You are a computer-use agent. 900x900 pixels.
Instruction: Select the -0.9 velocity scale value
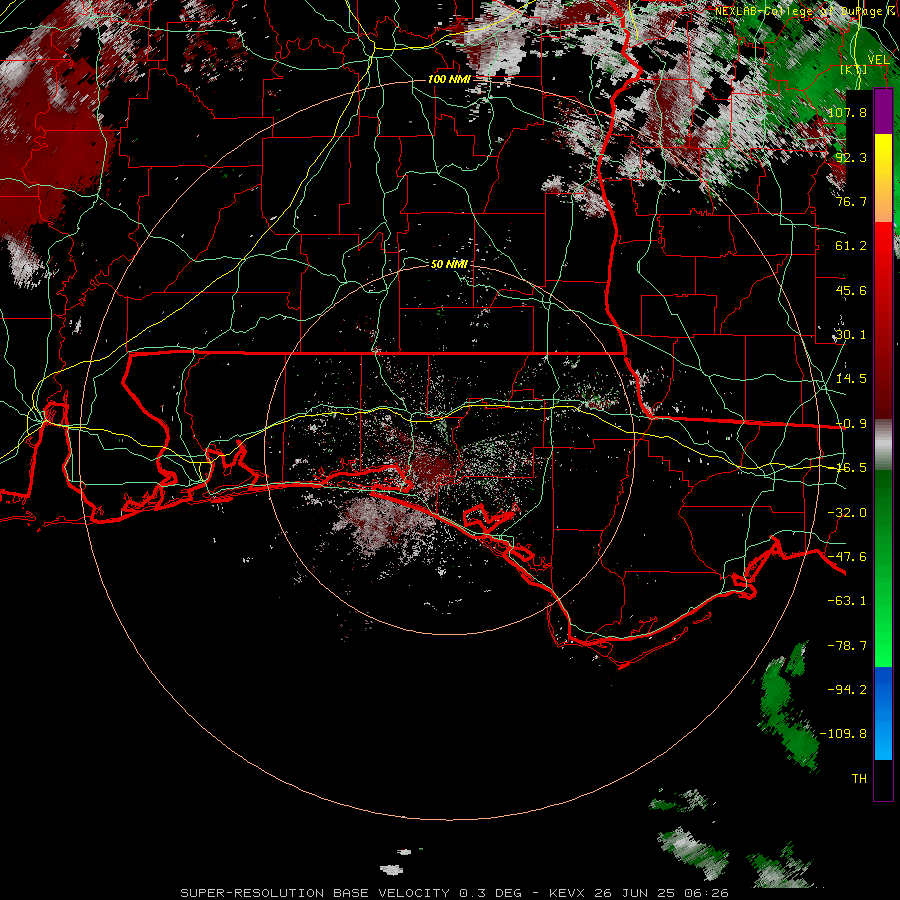pyautogui.click(x=851, y=424)
